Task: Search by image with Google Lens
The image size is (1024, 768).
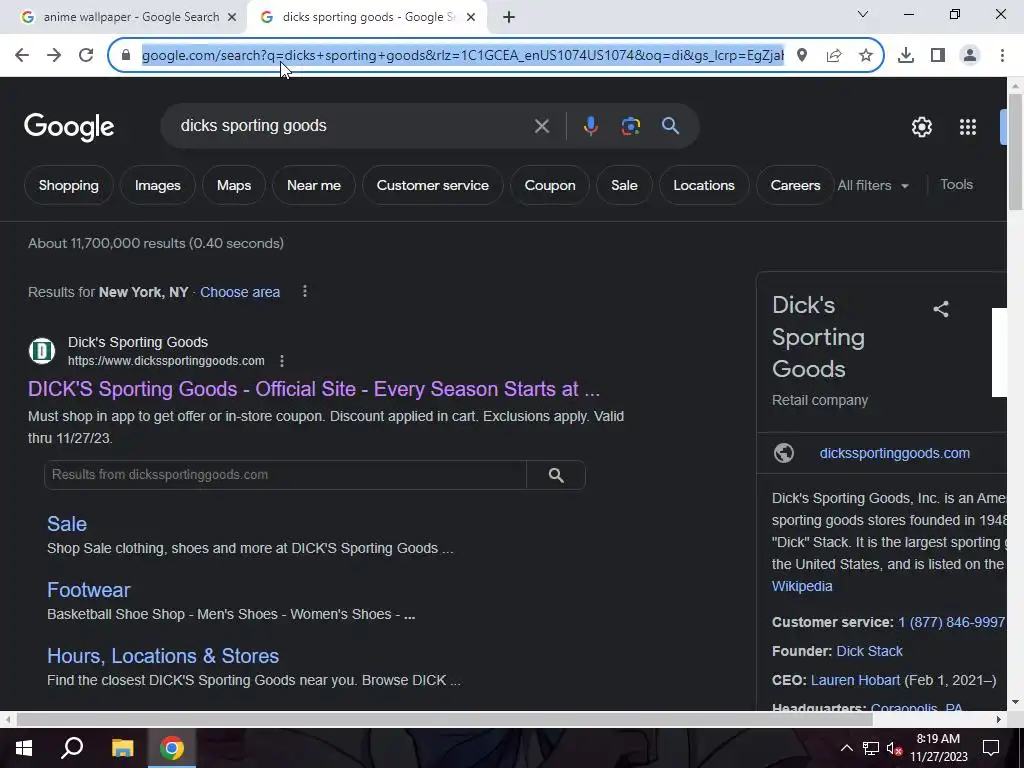Action: (631, 126)
